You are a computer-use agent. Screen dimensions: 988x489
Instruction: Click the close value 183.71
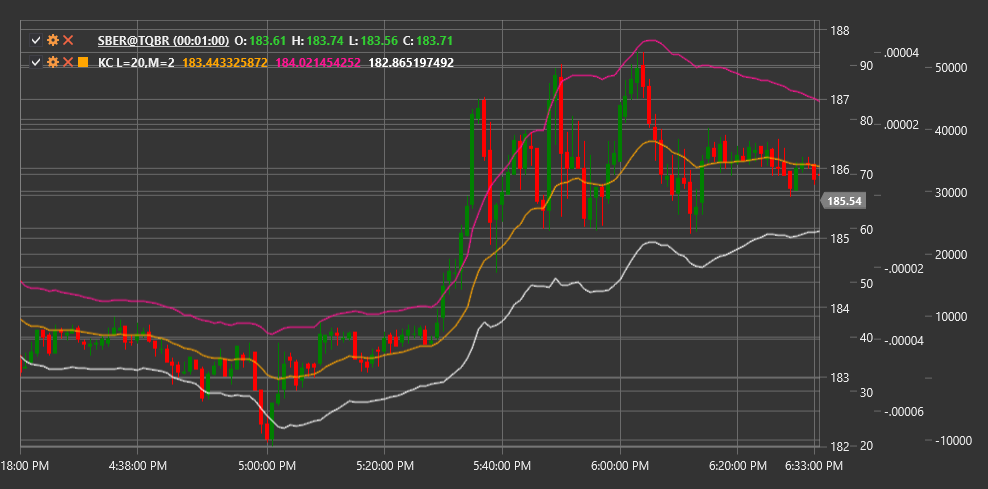pos(435,41)
